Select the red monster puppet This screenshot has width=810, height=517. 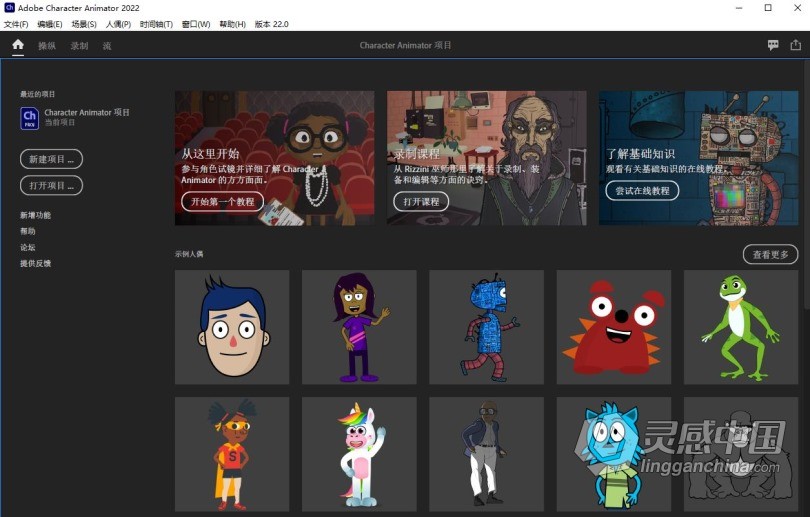click(x=614, y=327)
